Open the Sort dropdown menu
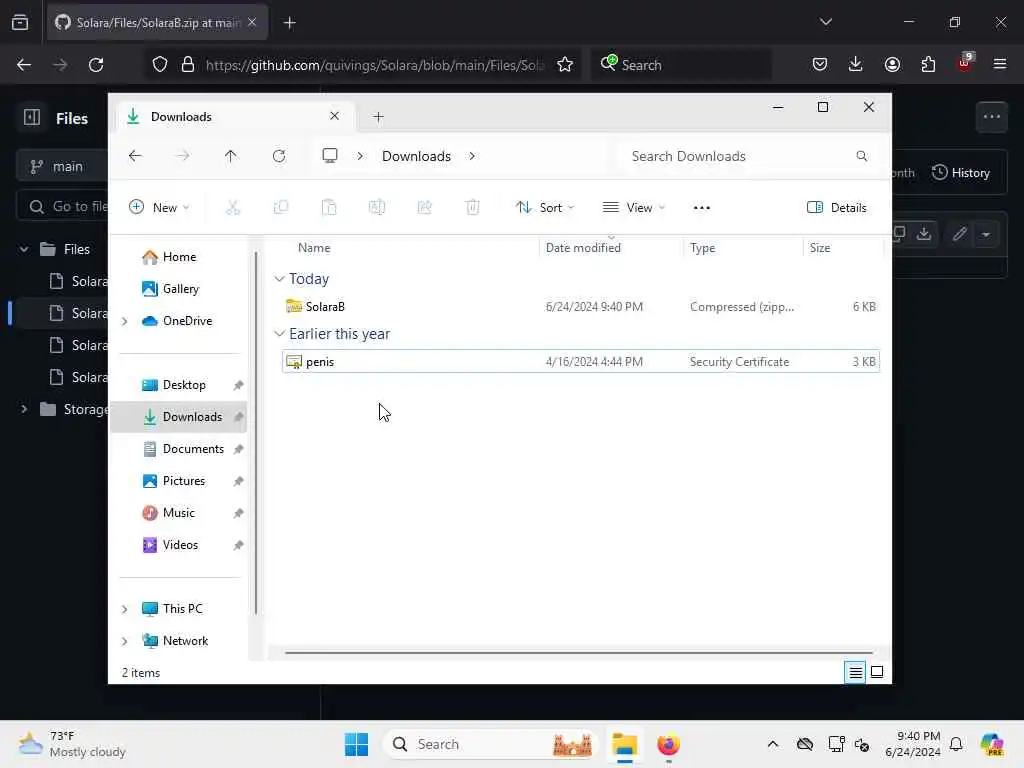 [x=545, y=208]
